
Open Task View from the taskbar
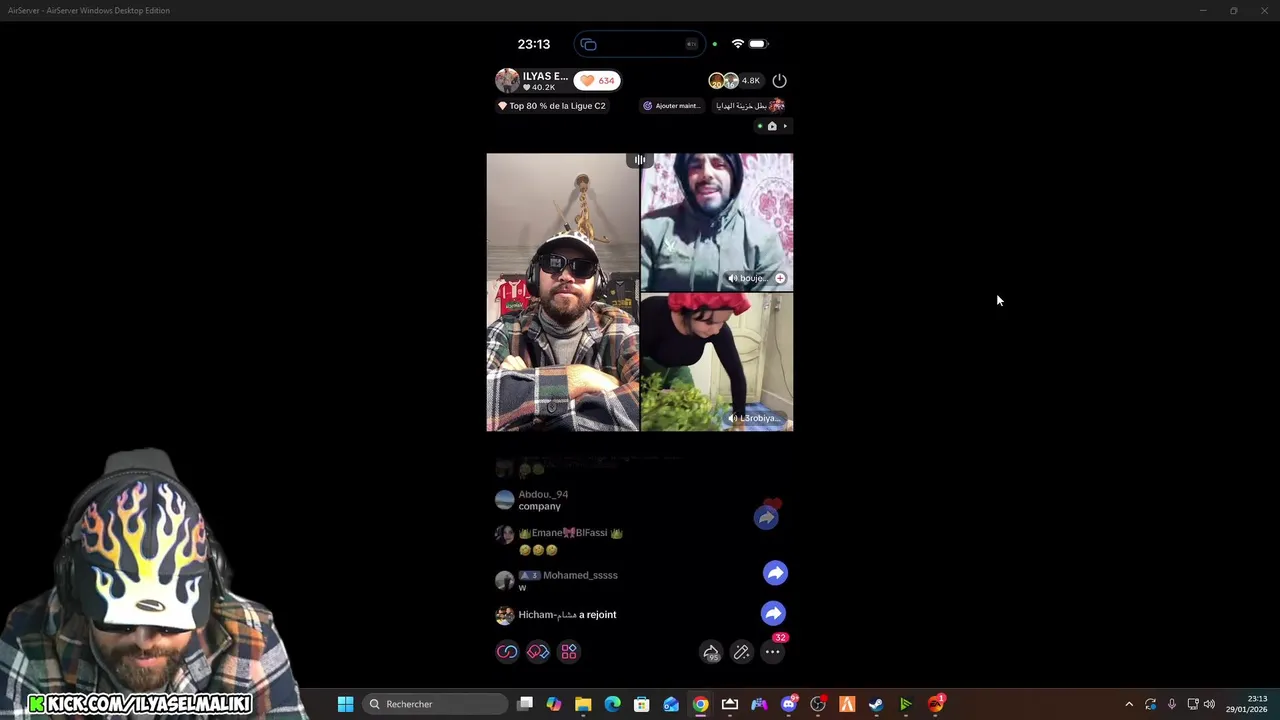point(525,704)
